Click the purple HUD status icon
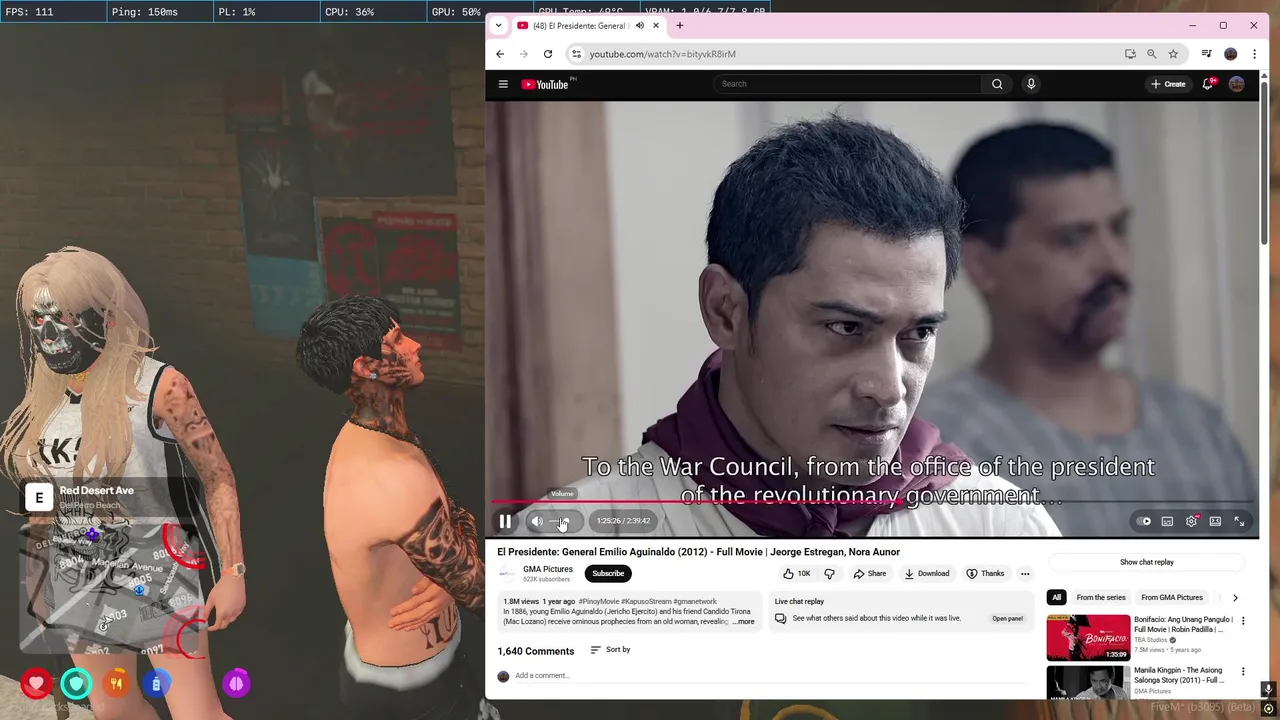 [236, 684]
